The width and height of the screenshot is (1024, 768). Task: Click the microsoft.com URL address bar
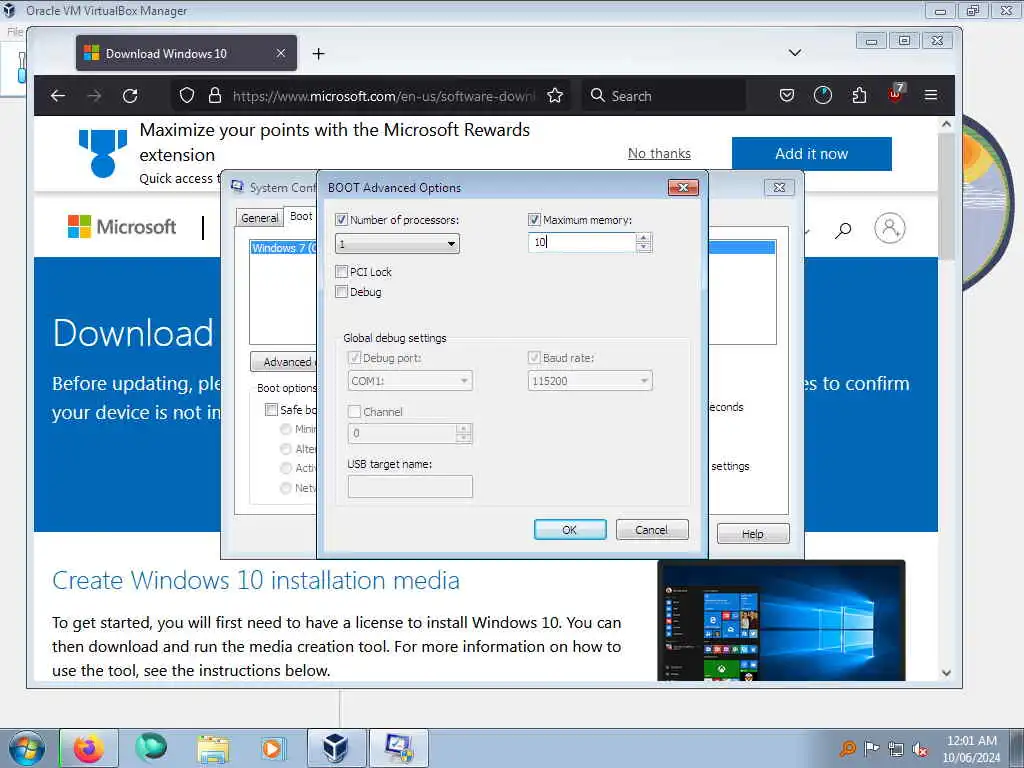(x=383, y=96)
